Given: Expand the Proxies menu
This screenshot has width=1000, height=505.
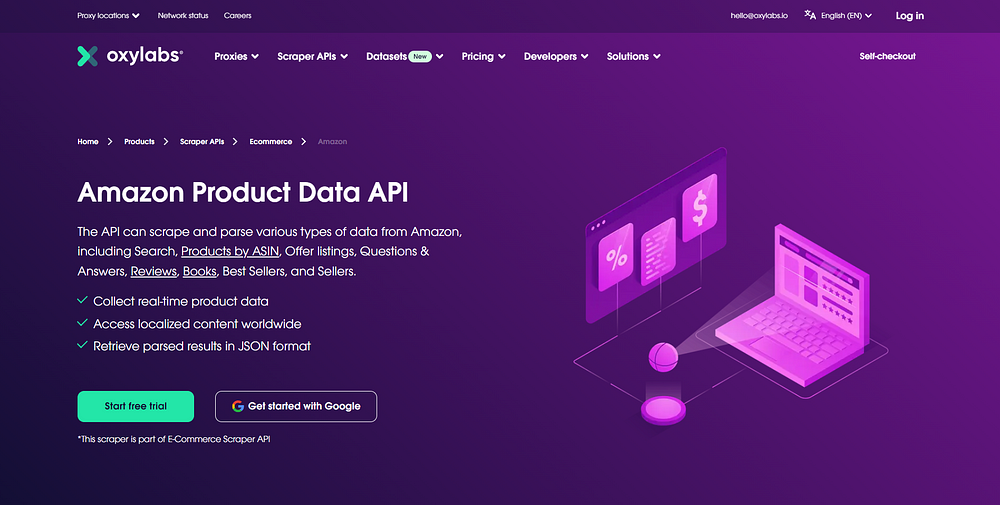Looking at the screenshot, I should click(x=237, y=56).
